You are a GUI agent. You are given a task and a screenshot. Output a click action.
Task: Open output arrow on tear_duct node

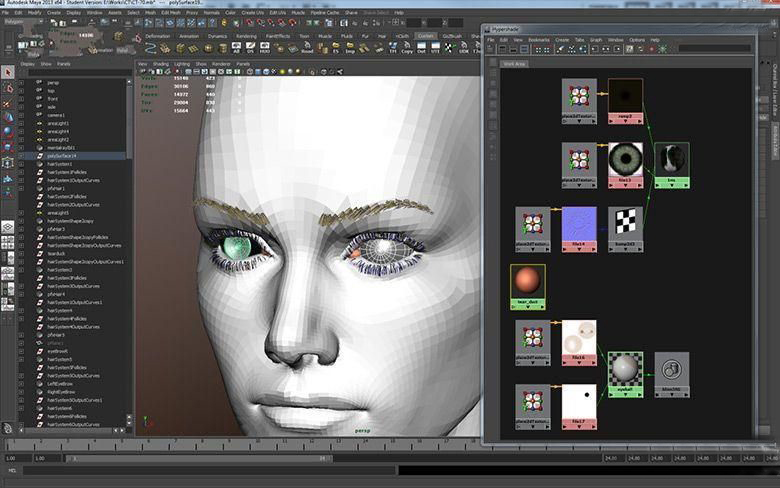click(541, 307)
